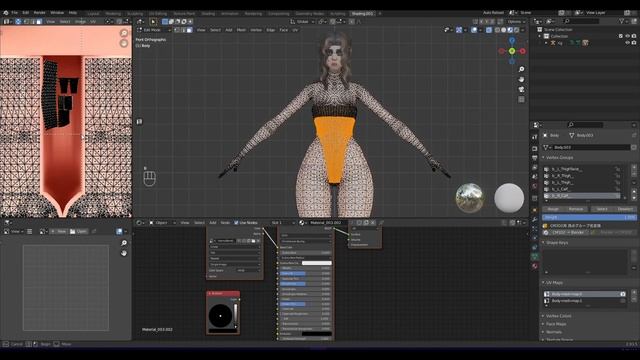The height and width of the screenshot is (360, 640).
Task: Toggle viewport overlays icon
Action: pos(474,30)
